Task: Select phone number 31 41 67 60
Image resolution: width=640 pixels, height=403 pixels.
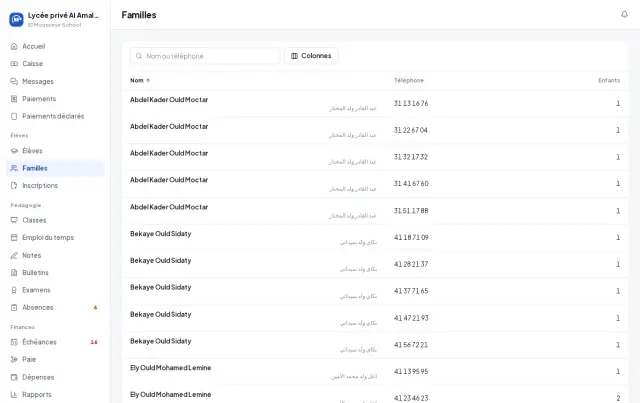Action: [411, 184]
